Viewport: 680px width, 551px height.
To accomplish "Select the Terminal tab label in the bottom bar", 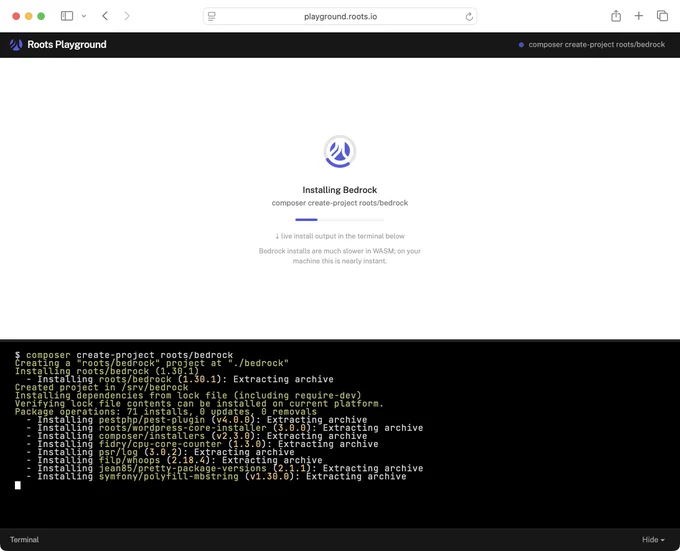I will pyautogui.click(x=24, y=540).
